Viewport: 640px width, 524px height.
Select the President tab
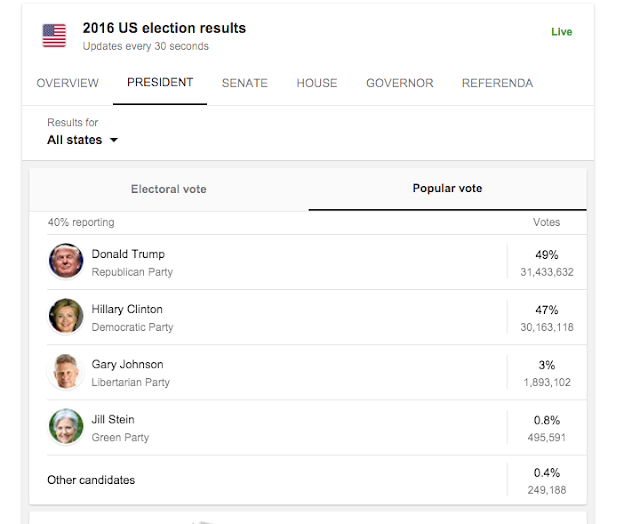click(160, 83)
